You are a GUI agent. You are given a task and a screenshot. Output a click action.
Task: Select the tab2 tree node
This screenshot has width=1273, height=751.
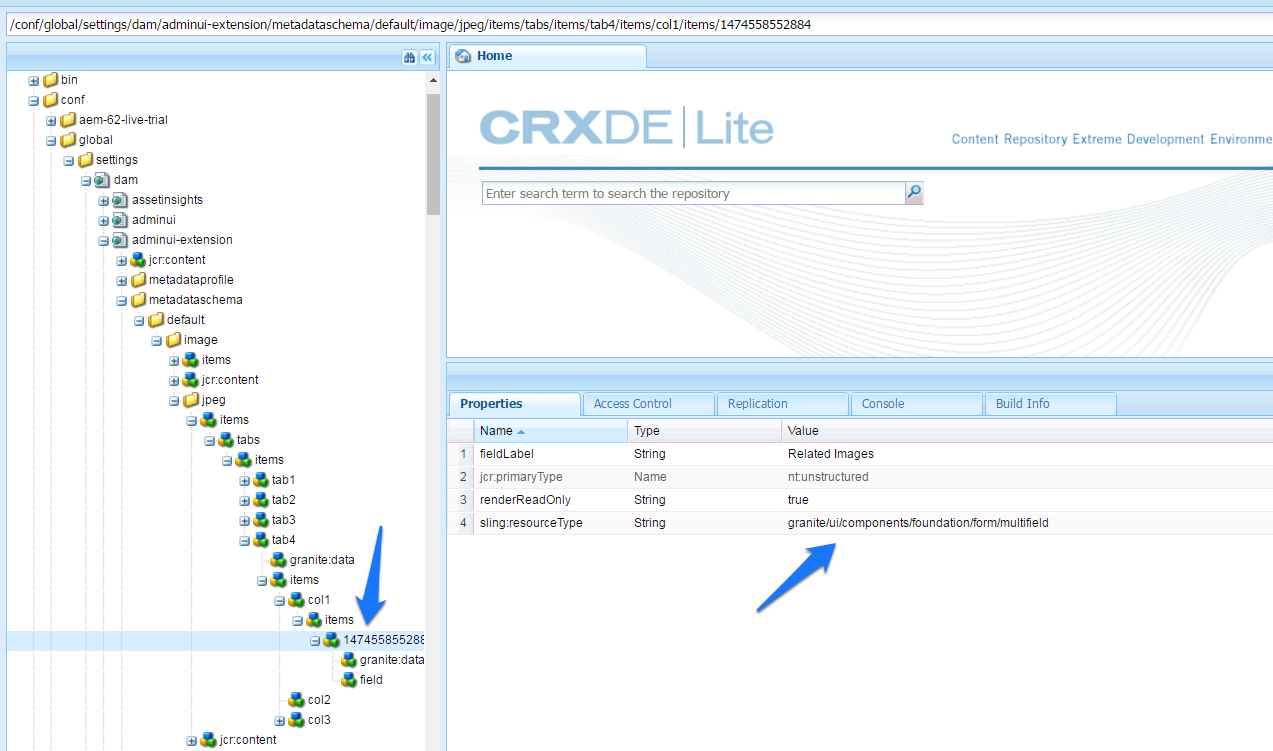(x=284, y=500)
